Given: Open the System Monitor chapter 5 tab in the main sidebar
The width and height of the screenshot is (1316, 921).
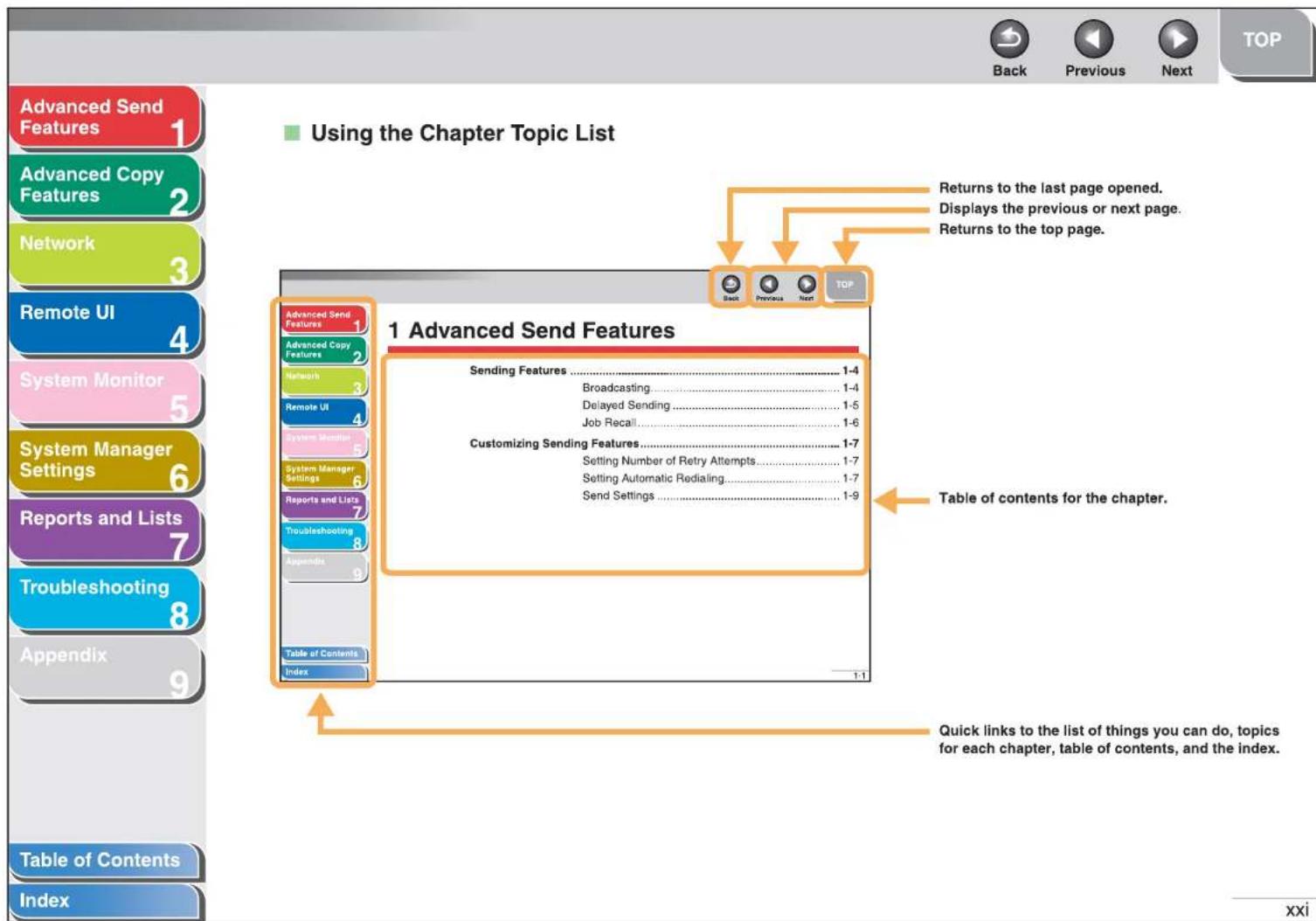Looking at the screenshot, I should click(105, 393).
